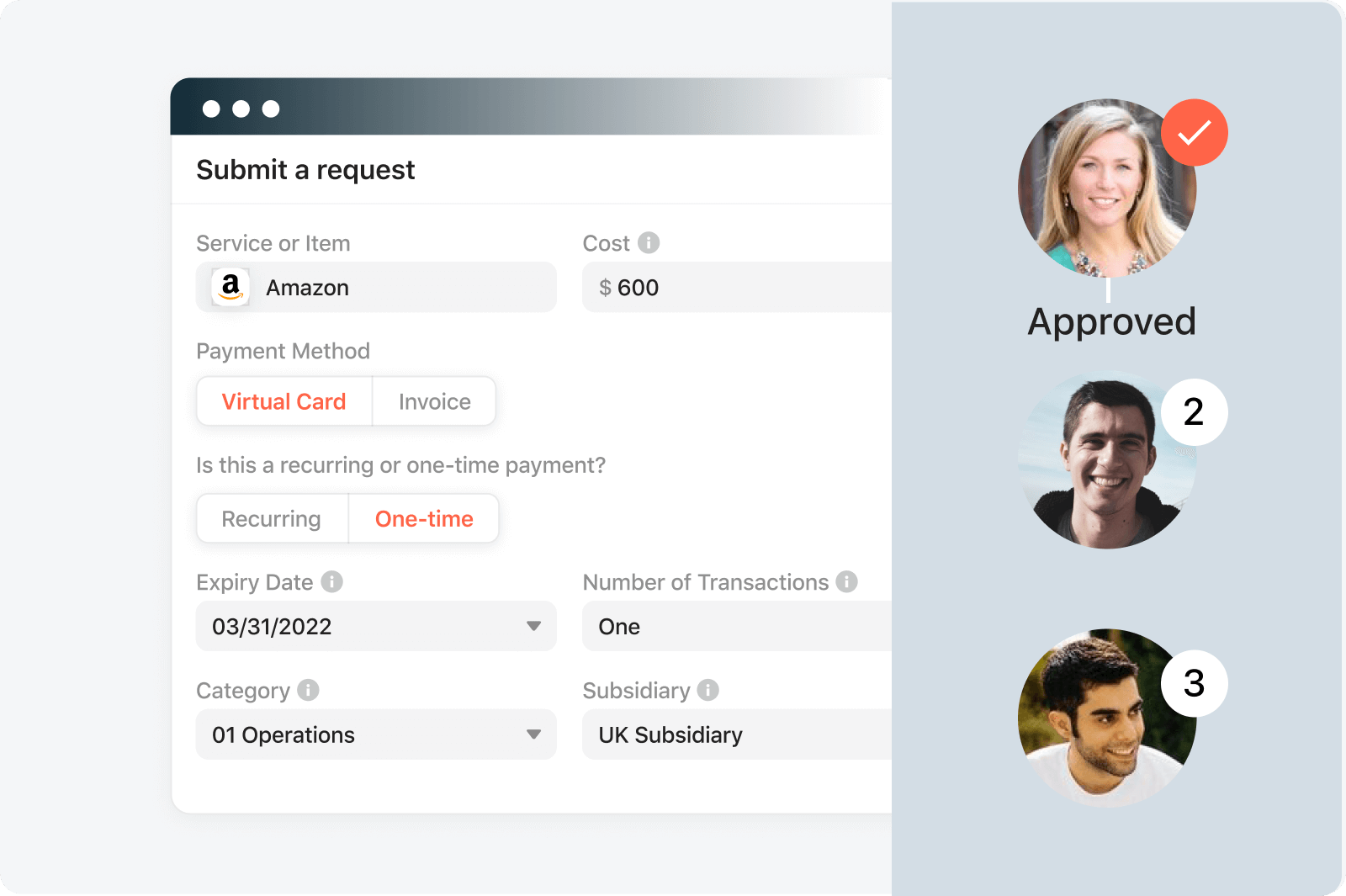
Task: Click the Subsidiary info icon
Action: point(708,690)
